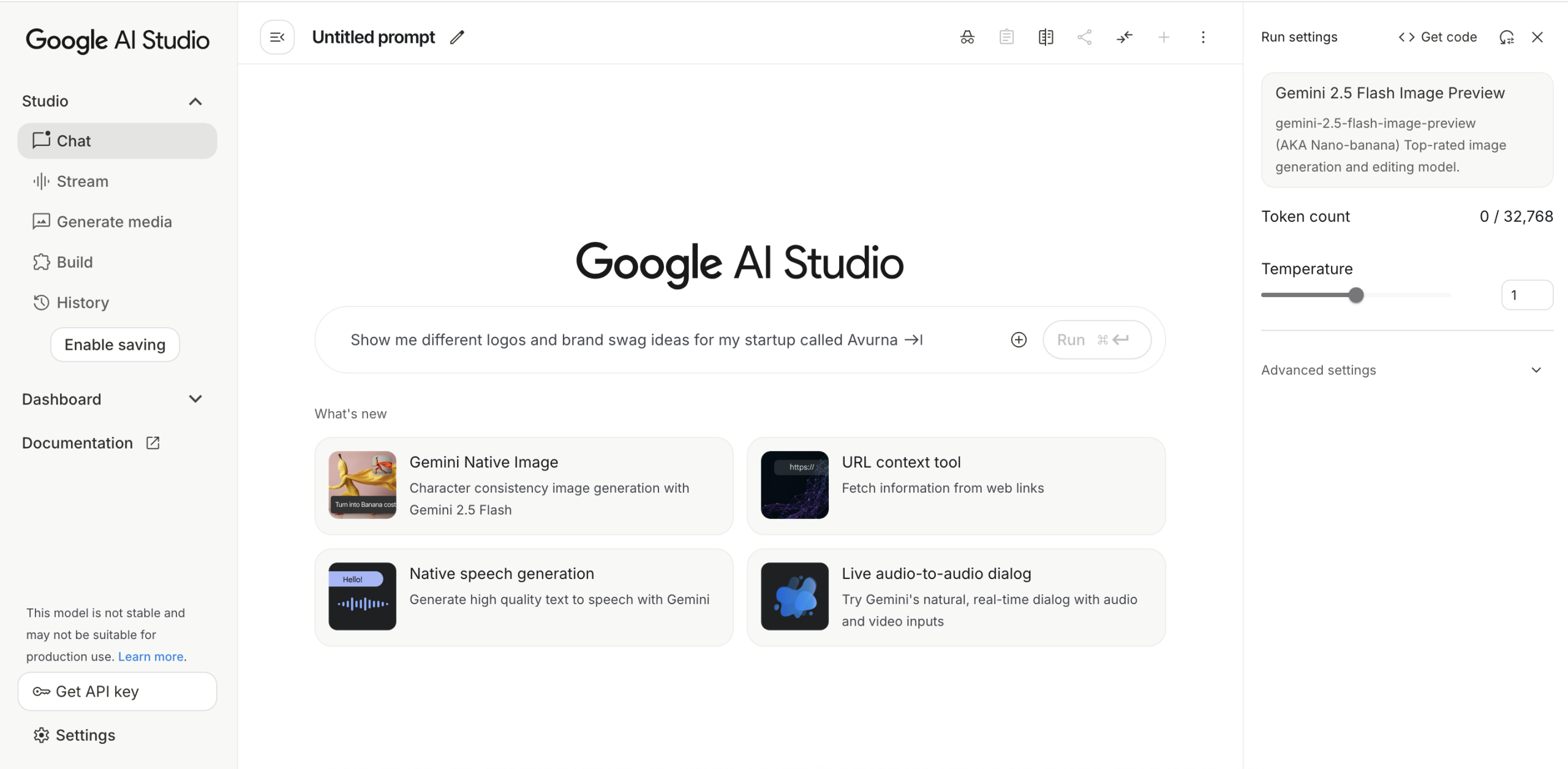Click the Google AI Studio sidebar logo
The width and height of the screenshot is (1568, 769).
(118, 40)
